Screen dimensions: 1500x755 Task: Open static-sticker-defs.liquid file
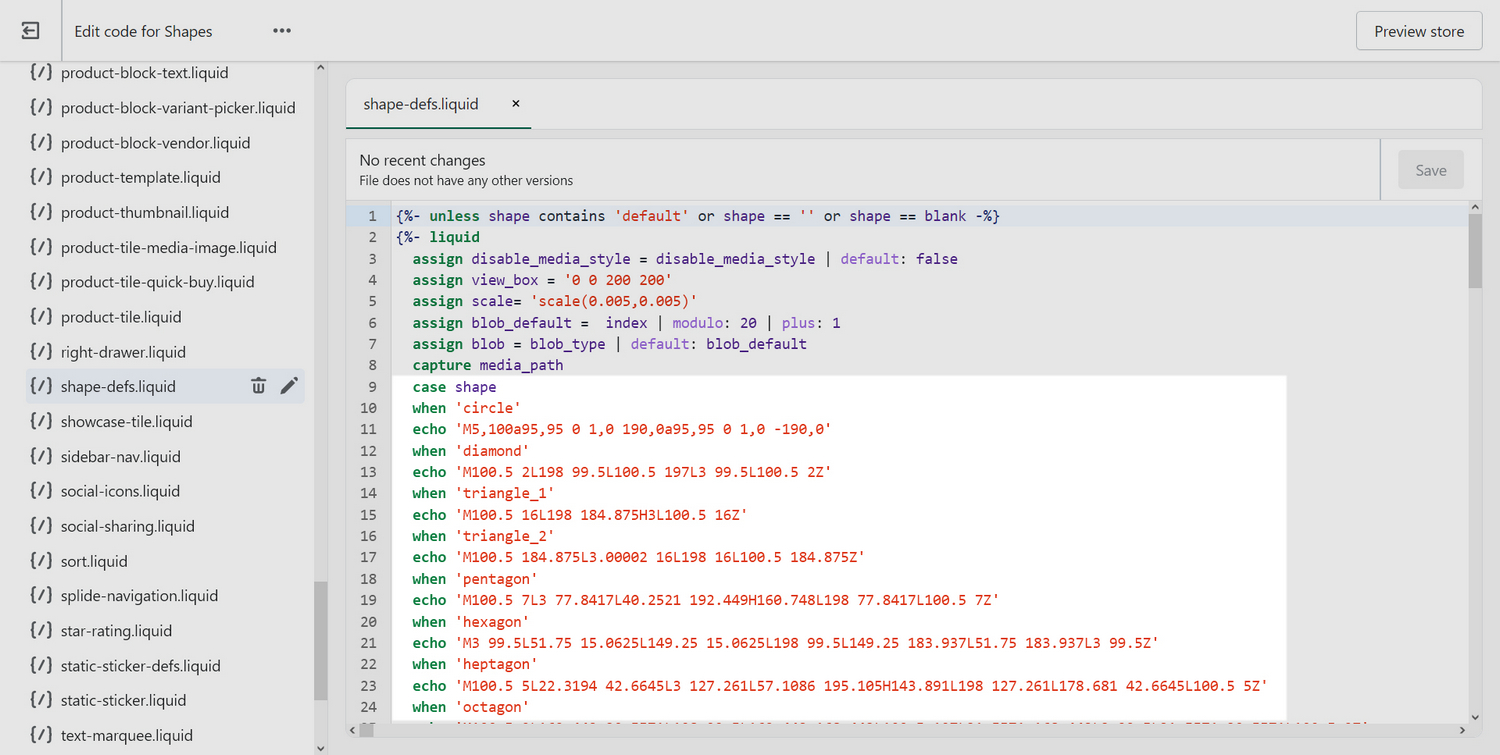pyautogui.click(x=141, y=665)
